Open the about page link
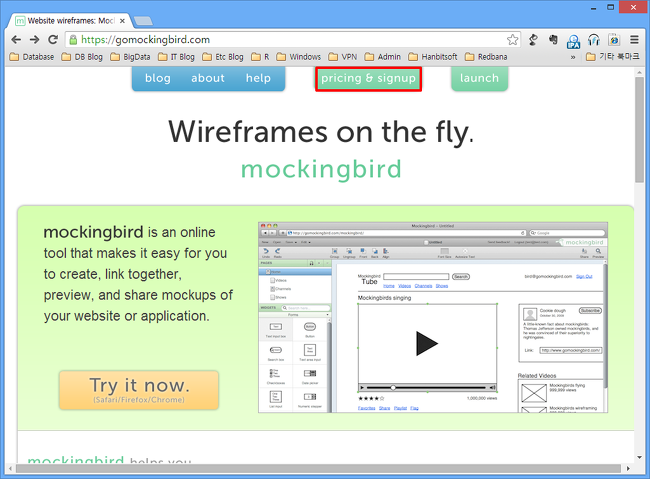The height and width of the screenshot is (479, 650). 208,78
